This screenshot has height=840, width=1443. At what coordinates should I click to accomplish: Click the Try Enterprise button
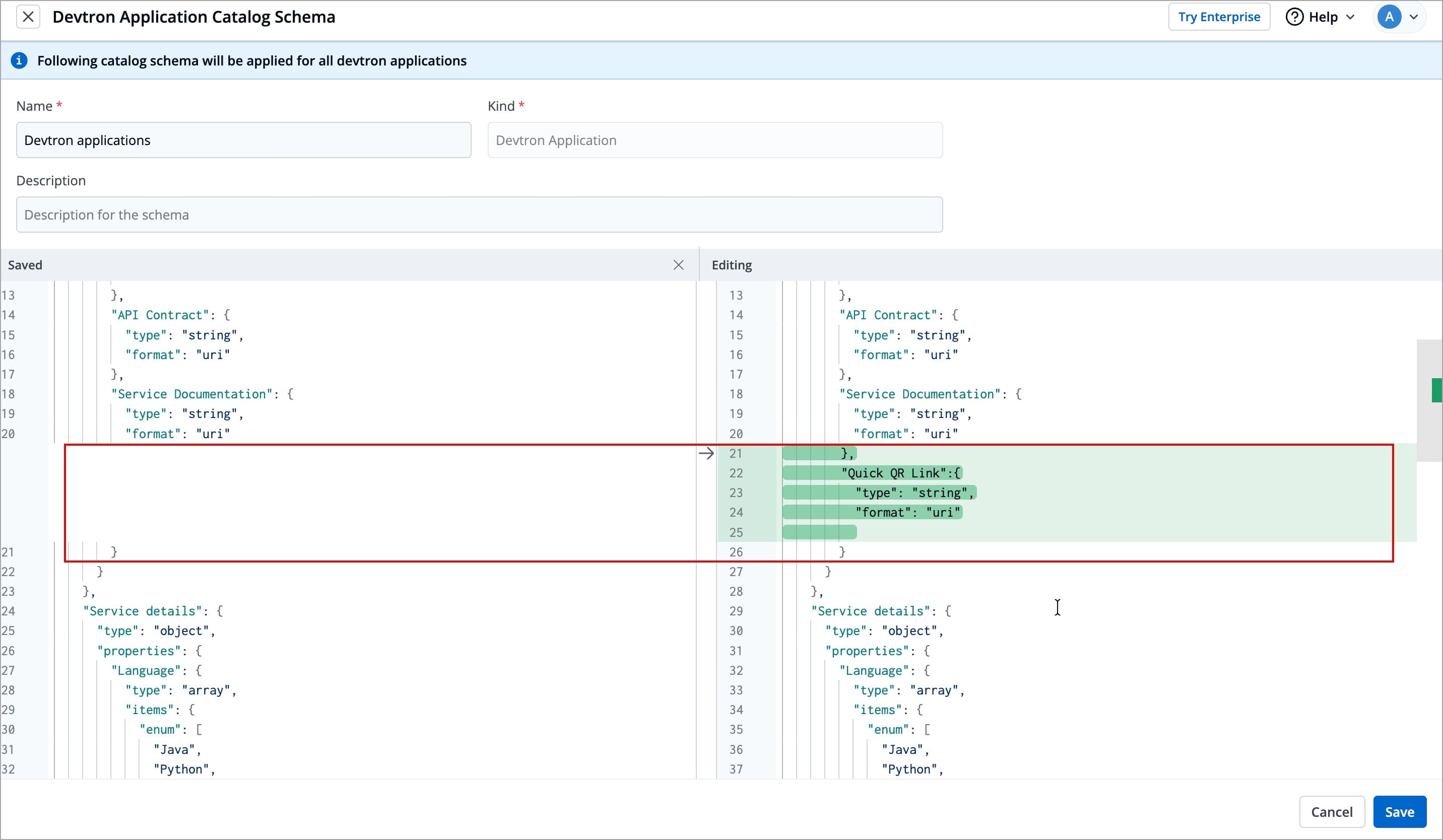[x=1218, y=17]
